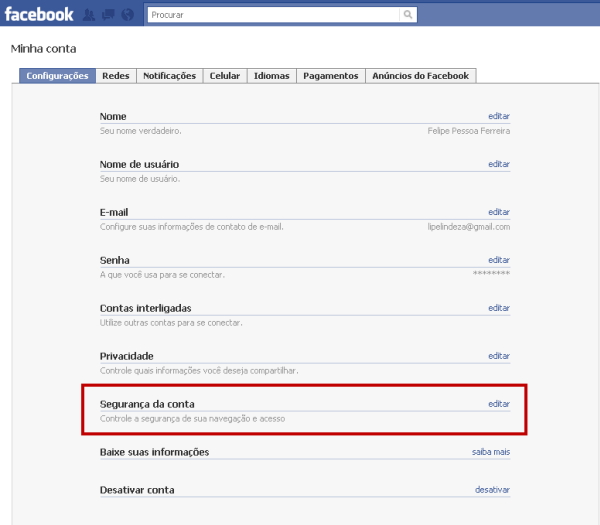Open the messages icon in header
This screenshot has width=600, height=525.
tap(108, 15)
